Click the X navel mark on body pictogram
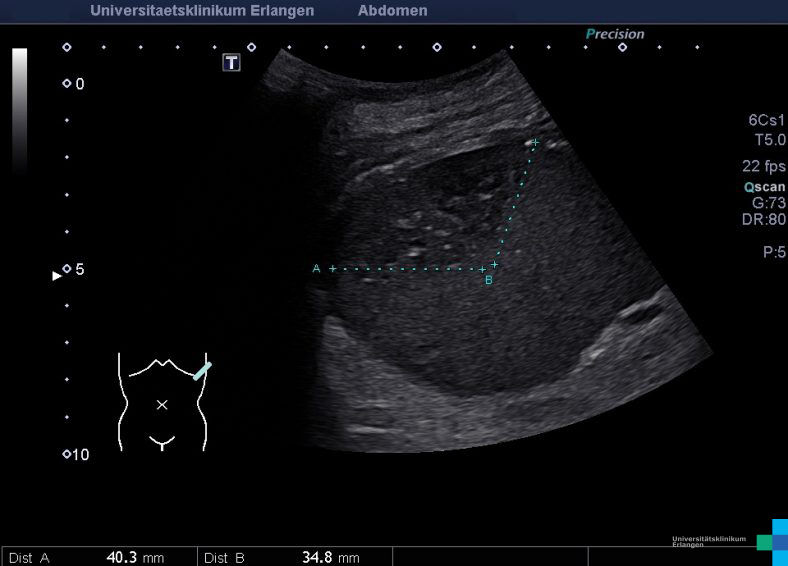The width and height of the screenshot is (788, 566). (163, 404)
